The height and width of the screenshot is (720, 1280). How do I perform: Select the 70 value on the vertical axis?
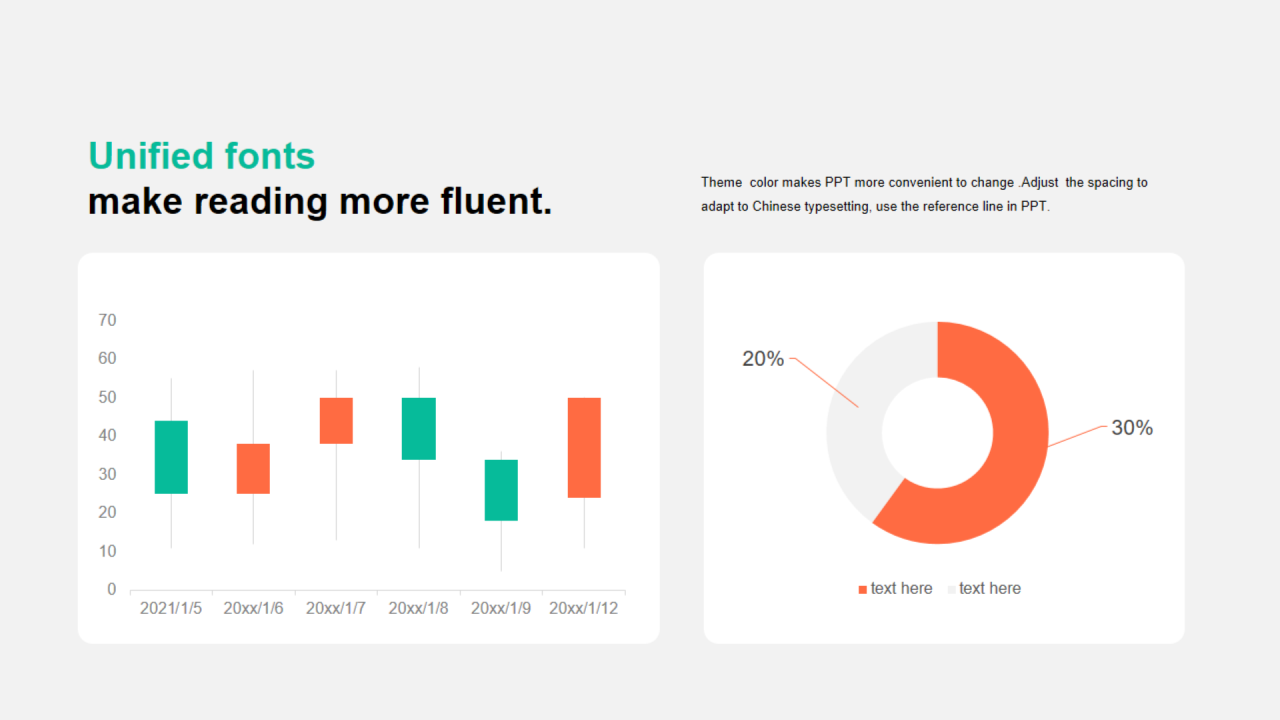click(107, 320)
